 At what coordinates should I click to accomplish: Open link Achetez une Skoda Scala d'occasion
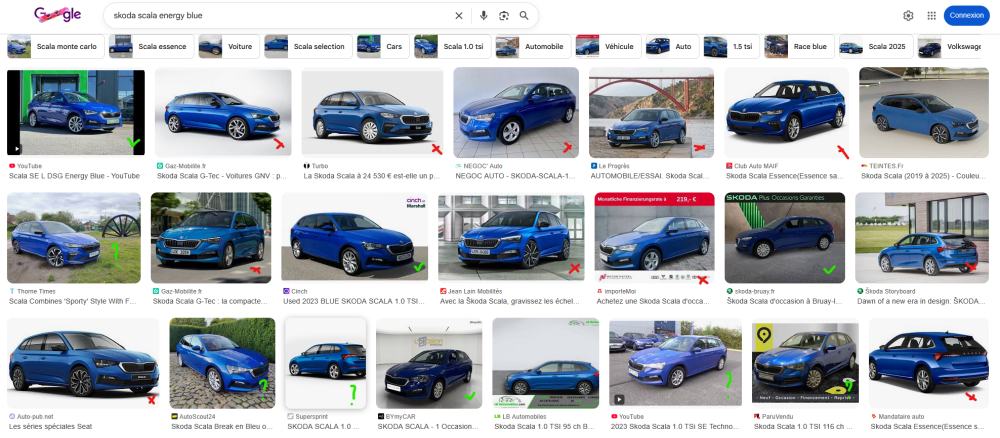(654, 302)
